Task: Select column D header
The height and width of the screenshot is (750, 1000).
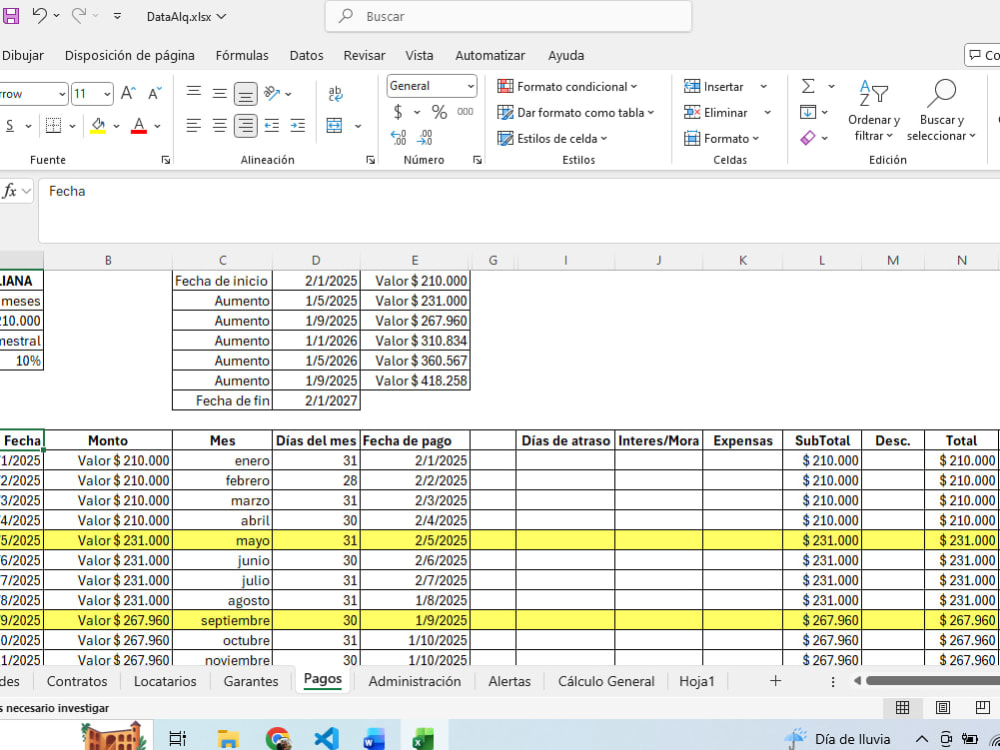Action: pos(316,260)
